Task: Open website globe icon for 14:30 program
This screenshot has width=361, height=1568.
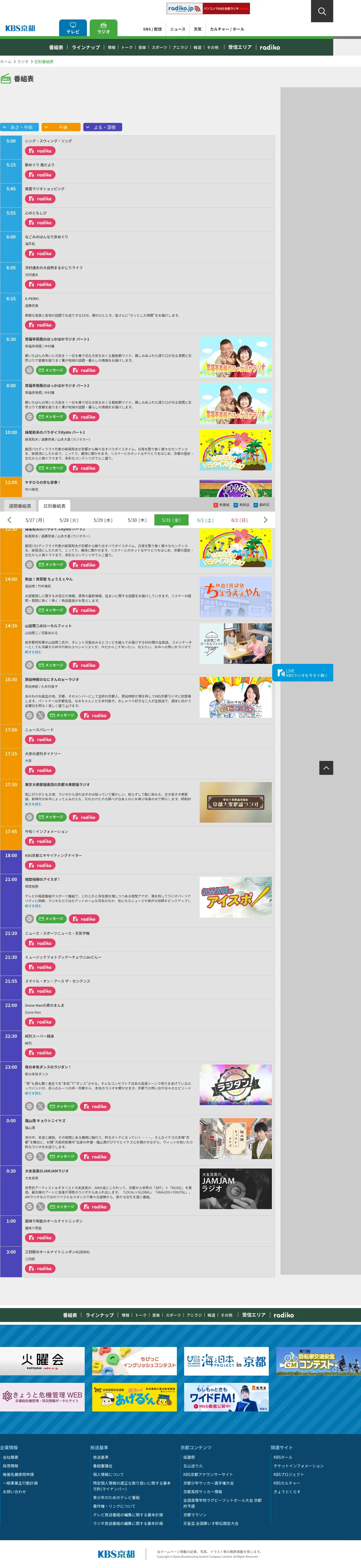Action: click(29, 665)
